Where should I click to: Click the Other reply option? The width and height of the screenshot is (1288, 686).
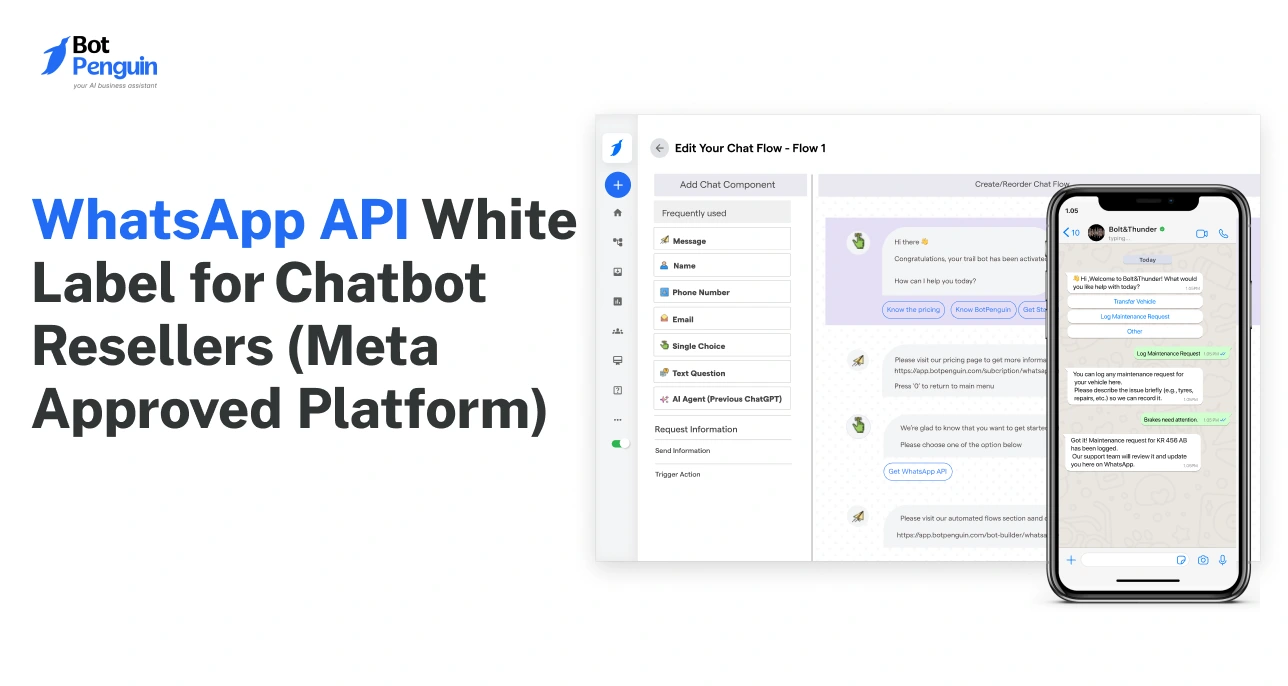click(1135, 331)
